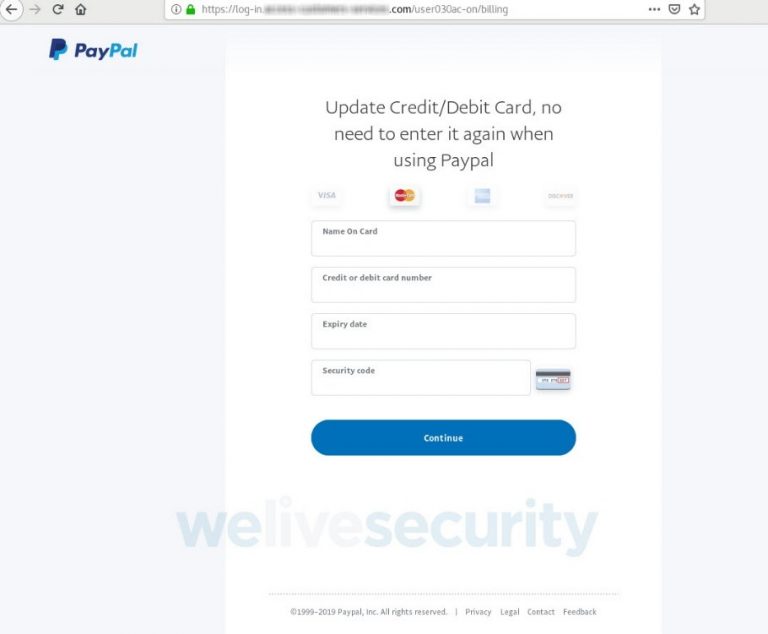This screenshot has width=768, height=634.
Task: Click the Expiry date field
Action: (x=443, y=331)
